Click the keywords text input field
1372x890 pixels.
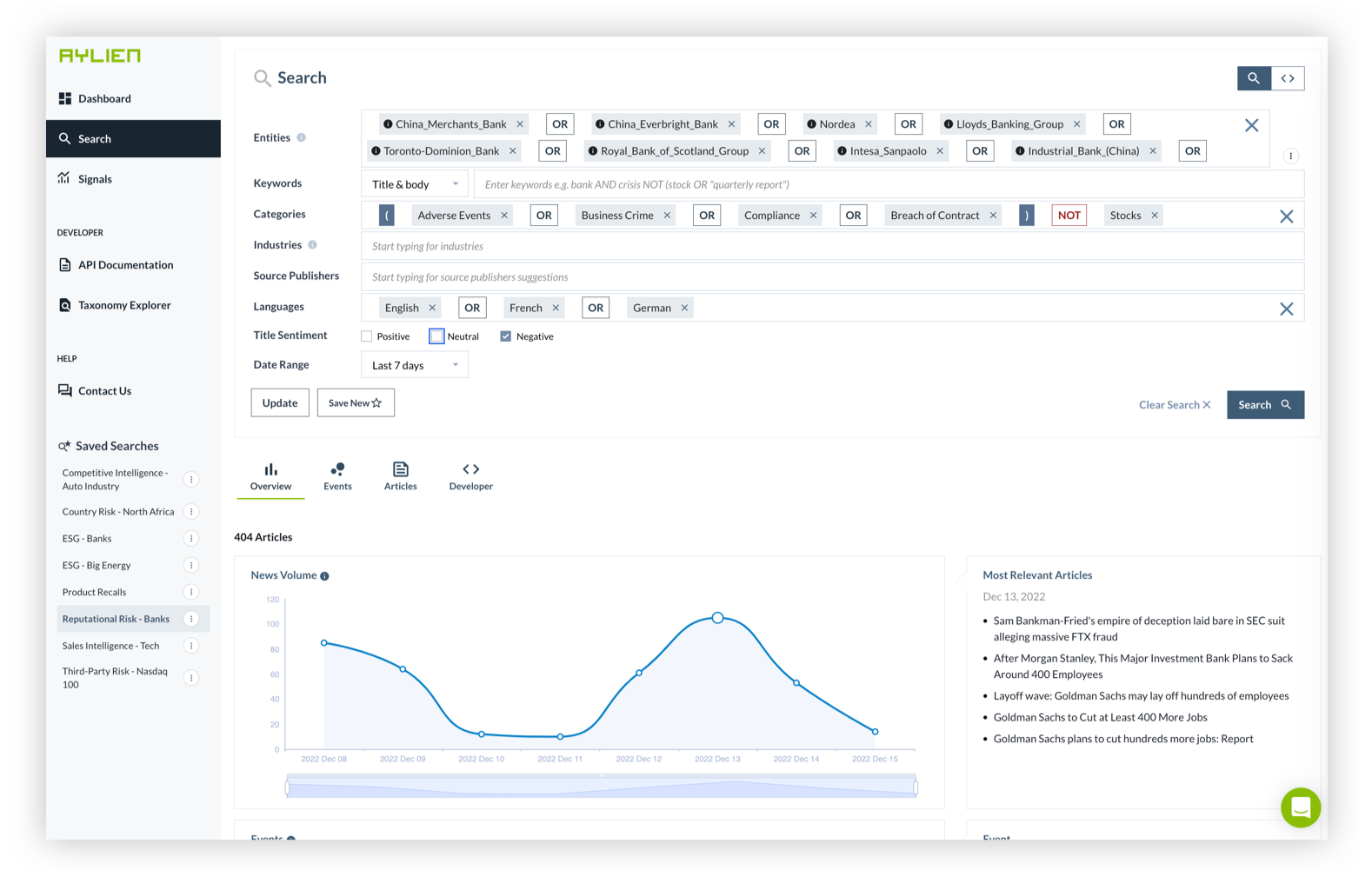click(x=889, y=184)
